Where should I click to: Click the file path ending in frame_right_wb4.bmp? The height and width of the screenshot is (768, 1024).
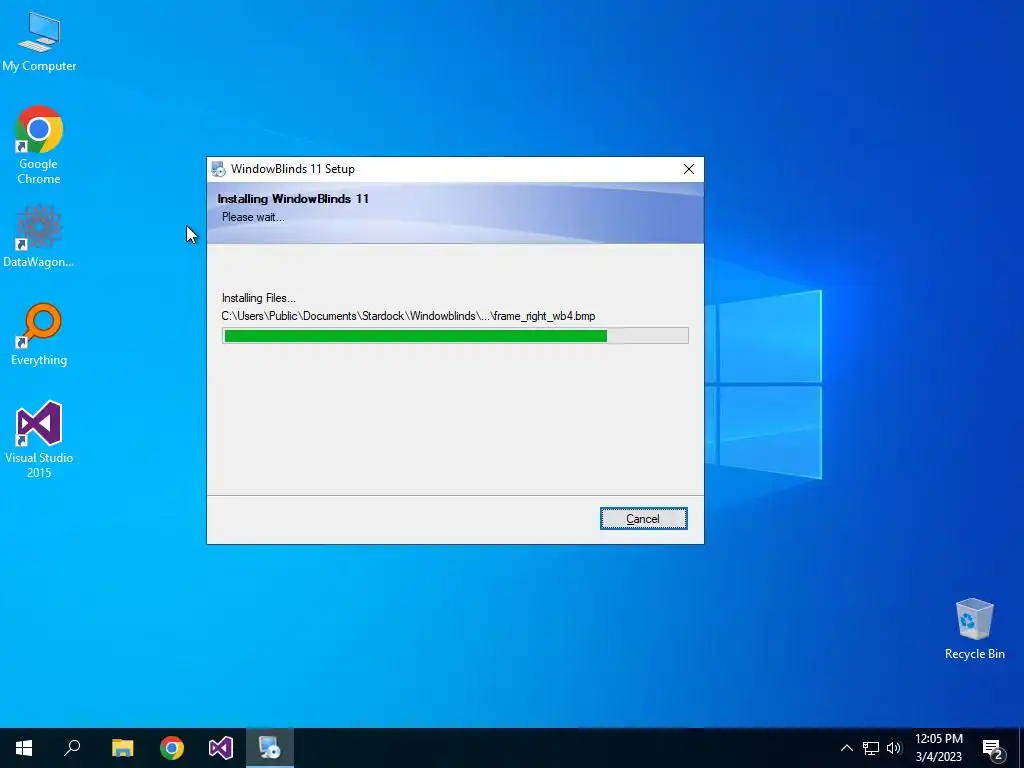click(408, 316)
